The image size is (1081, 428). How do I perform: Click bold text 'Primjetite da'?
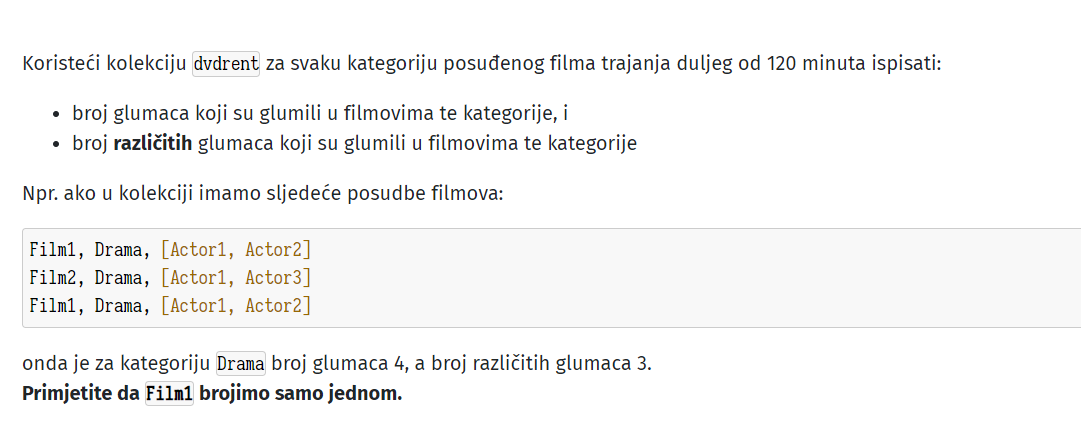pyautogui.click(x=81, y=394)
